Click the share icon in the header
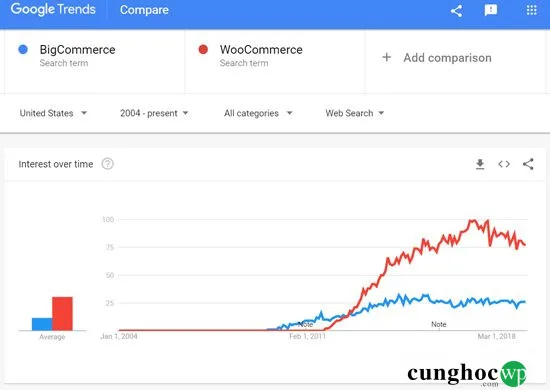Viewport: 550px width, 390px height. coord(456,11)
